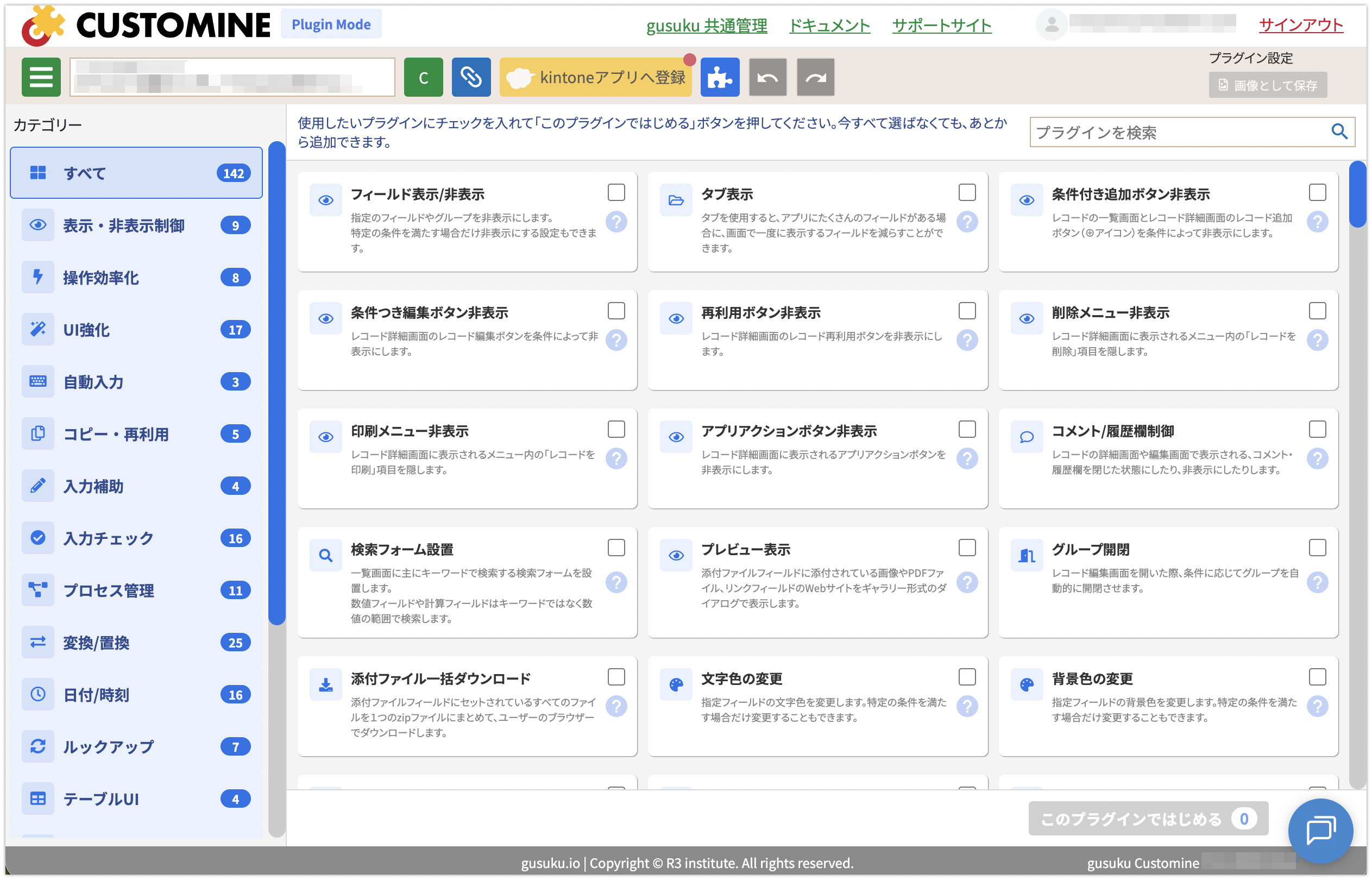Check the タブ表示 plugin checkbox
The image size is (1372, 880).
[x=967, y=193]
